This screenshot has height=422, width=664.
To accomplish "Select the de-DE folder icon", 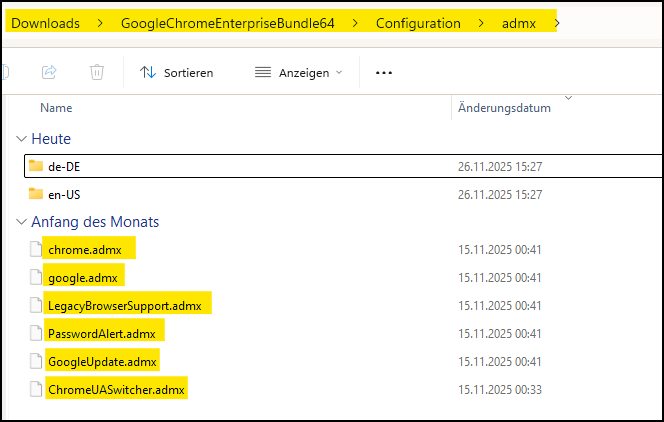I will tap(36, 165).
